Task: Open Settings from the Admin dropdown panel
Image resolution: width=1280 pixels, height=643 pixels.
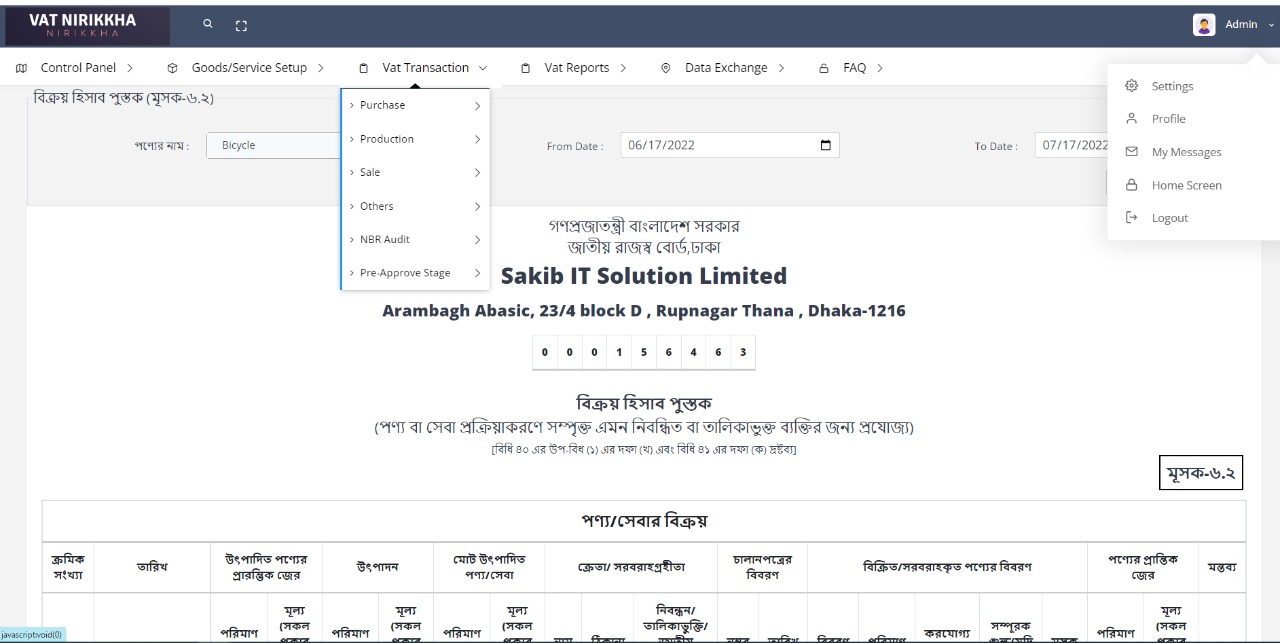Action: click(1171, 86)
